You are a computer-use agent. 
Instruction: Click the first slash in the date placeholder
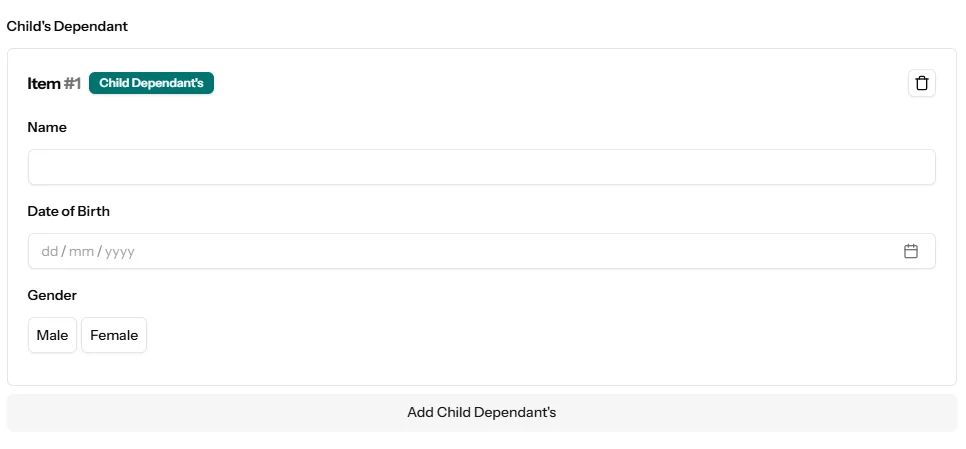point(64,252)
